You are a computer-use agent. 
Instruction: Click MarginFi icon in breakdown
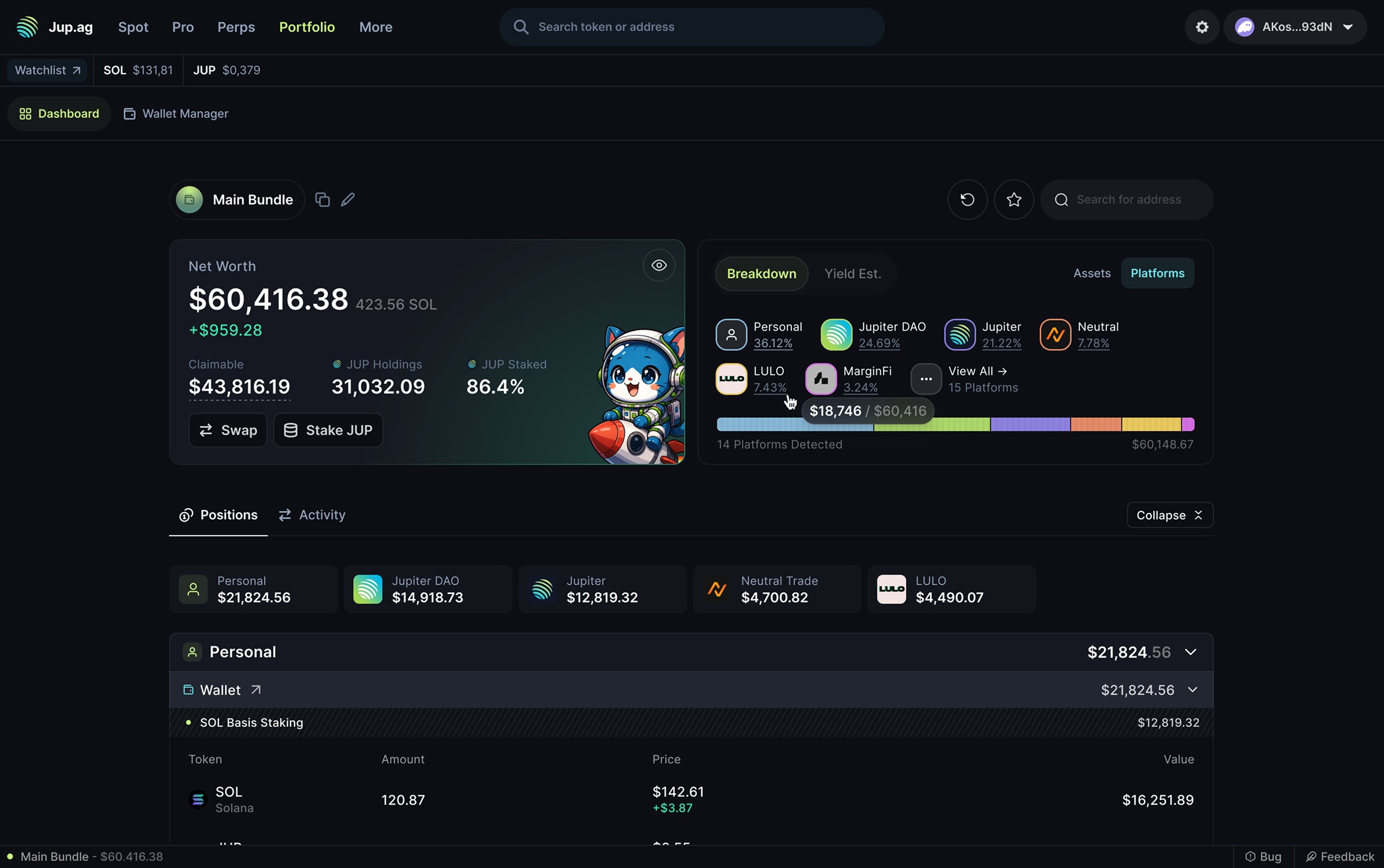click(x=821, y=379)
